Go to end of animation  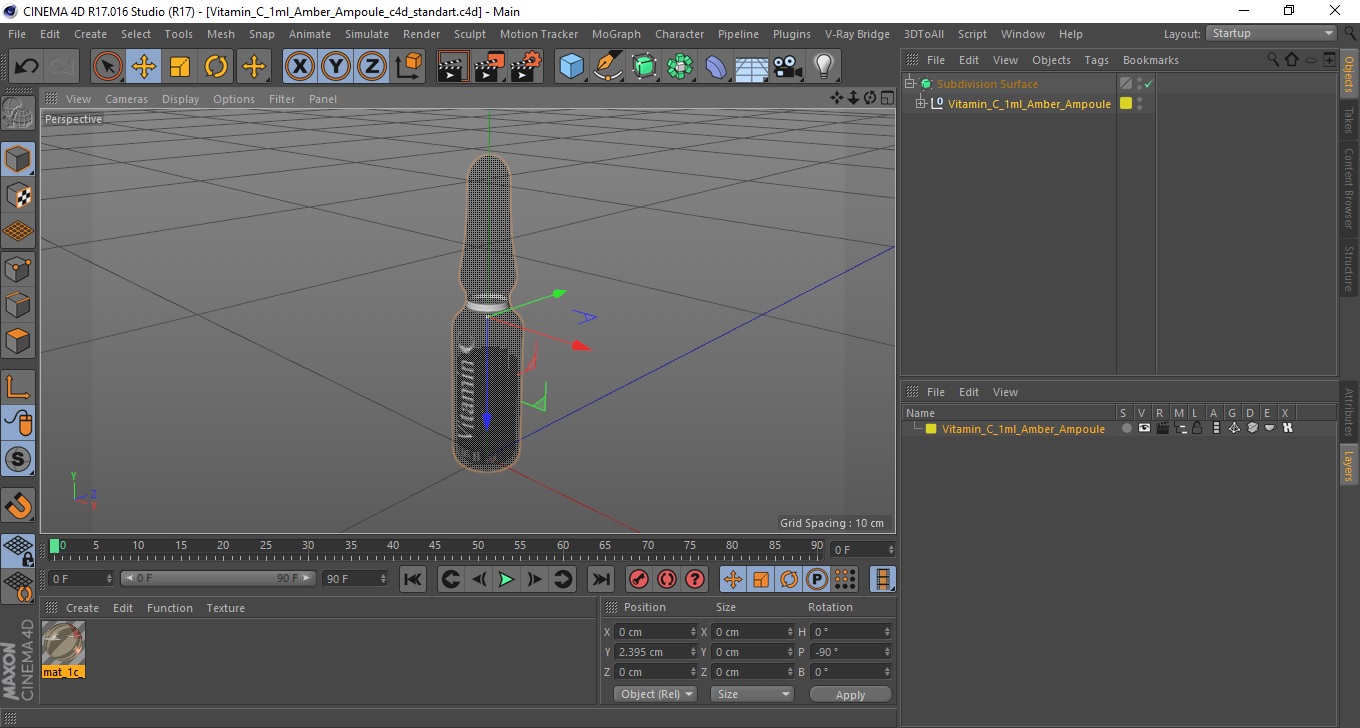(600, 579)
